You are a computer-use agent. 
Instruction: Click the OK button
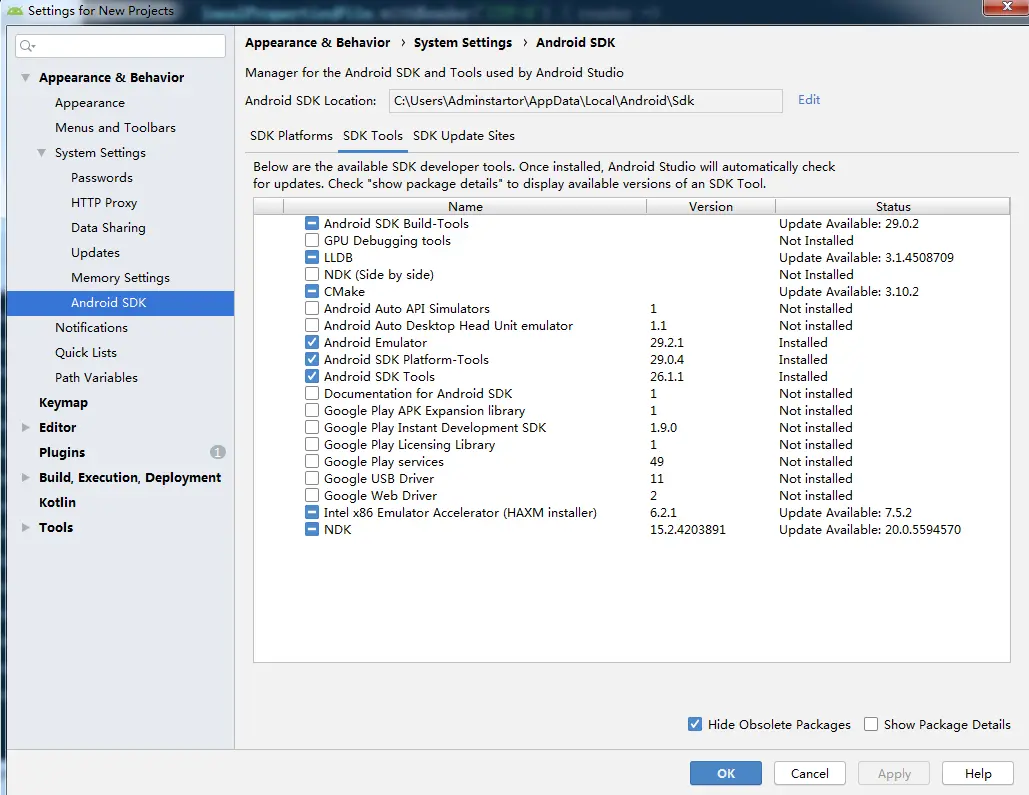(x=726, y=773)
